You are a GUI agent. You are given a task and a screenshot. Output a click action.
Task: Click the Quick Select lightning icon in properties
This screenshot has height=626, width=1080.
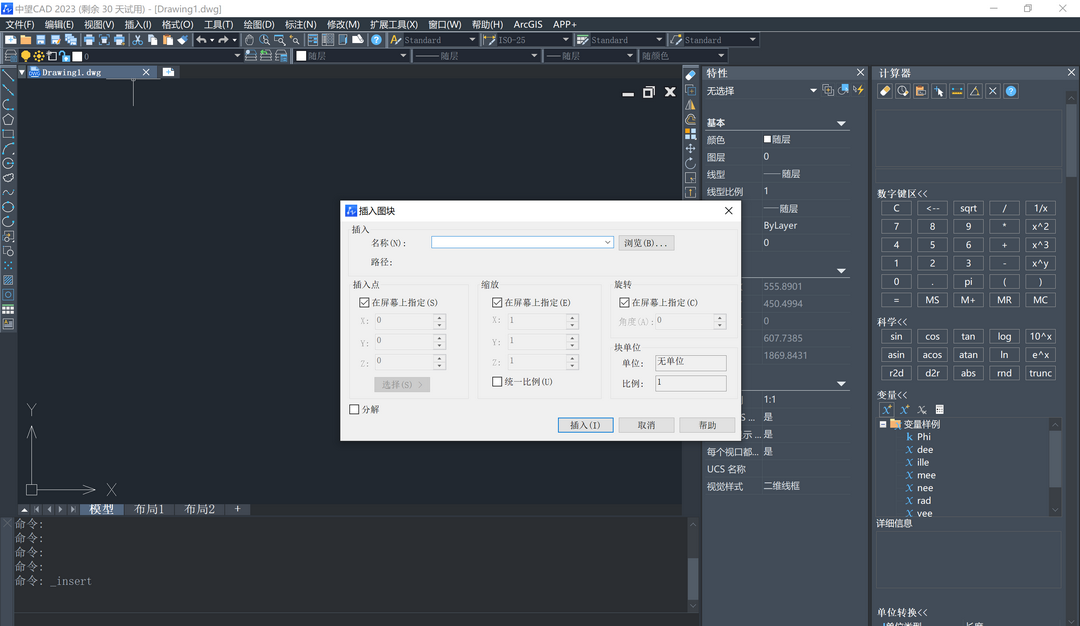pyautogui.click(x=858, y=90)
